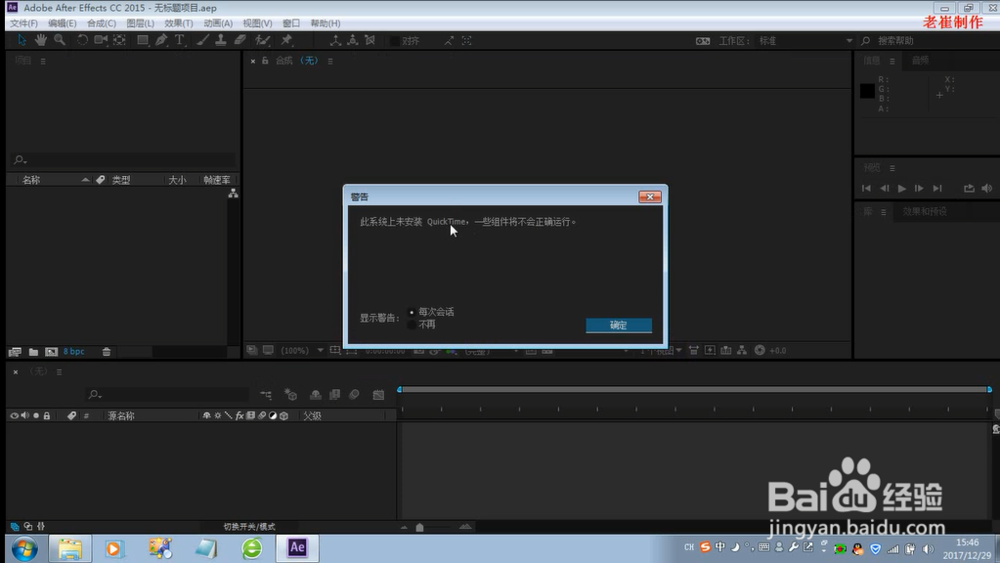1000x563 pixels.
Task: Pick the Selection arrow tool
Action: 22,40
